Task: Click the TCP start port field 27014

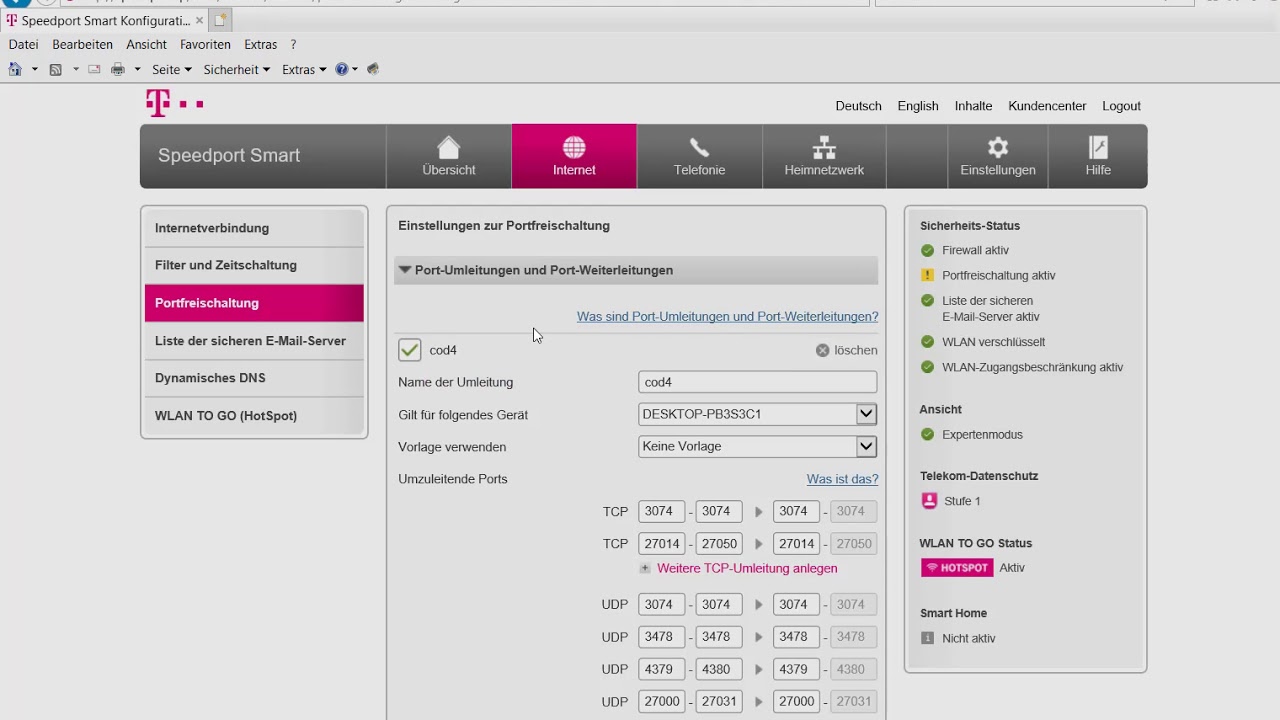Action: point(662,543)
